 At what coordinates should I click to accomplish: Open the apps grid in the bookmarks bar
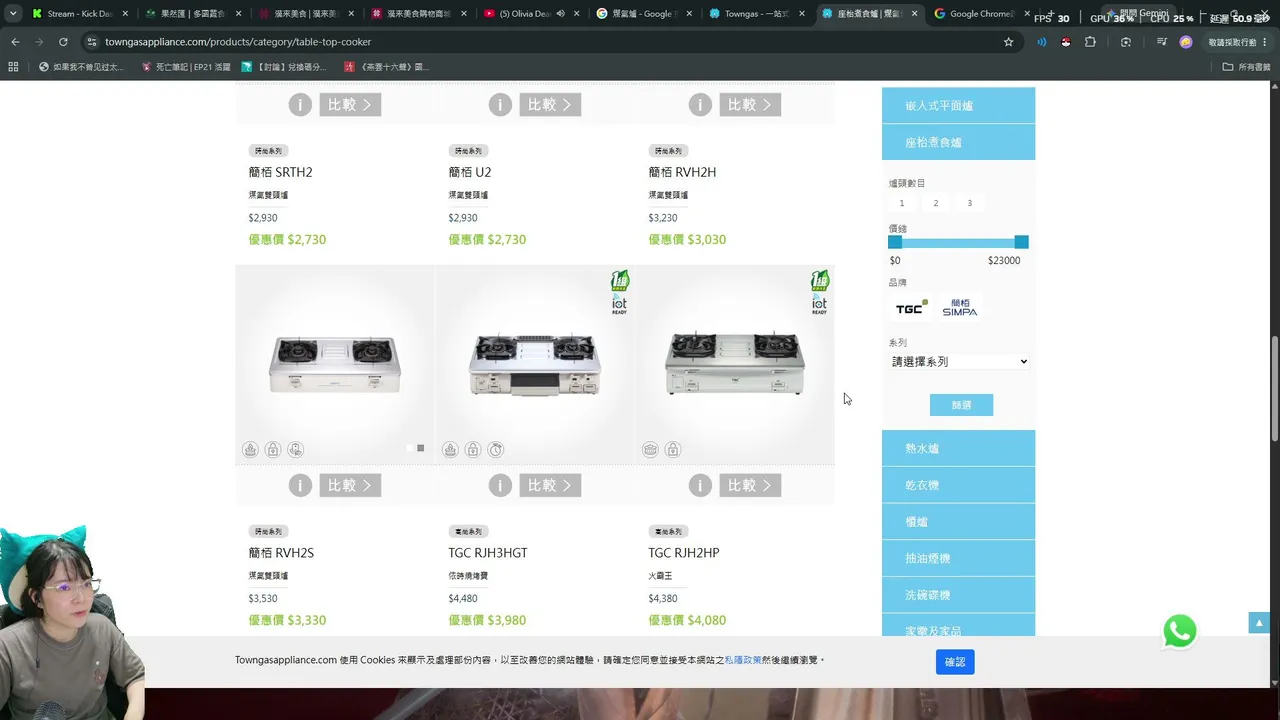(x=13, y=67)
